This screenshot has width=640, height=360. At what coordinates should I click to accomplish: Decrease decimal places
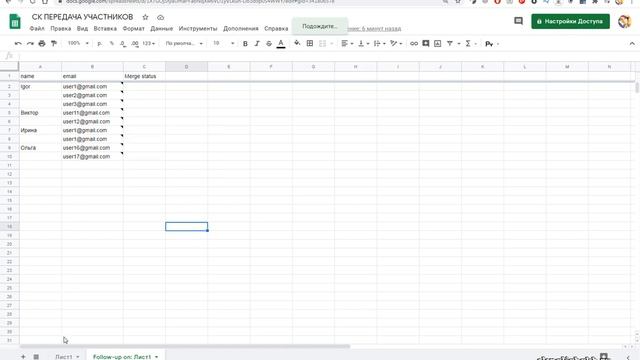coord(123,44)
